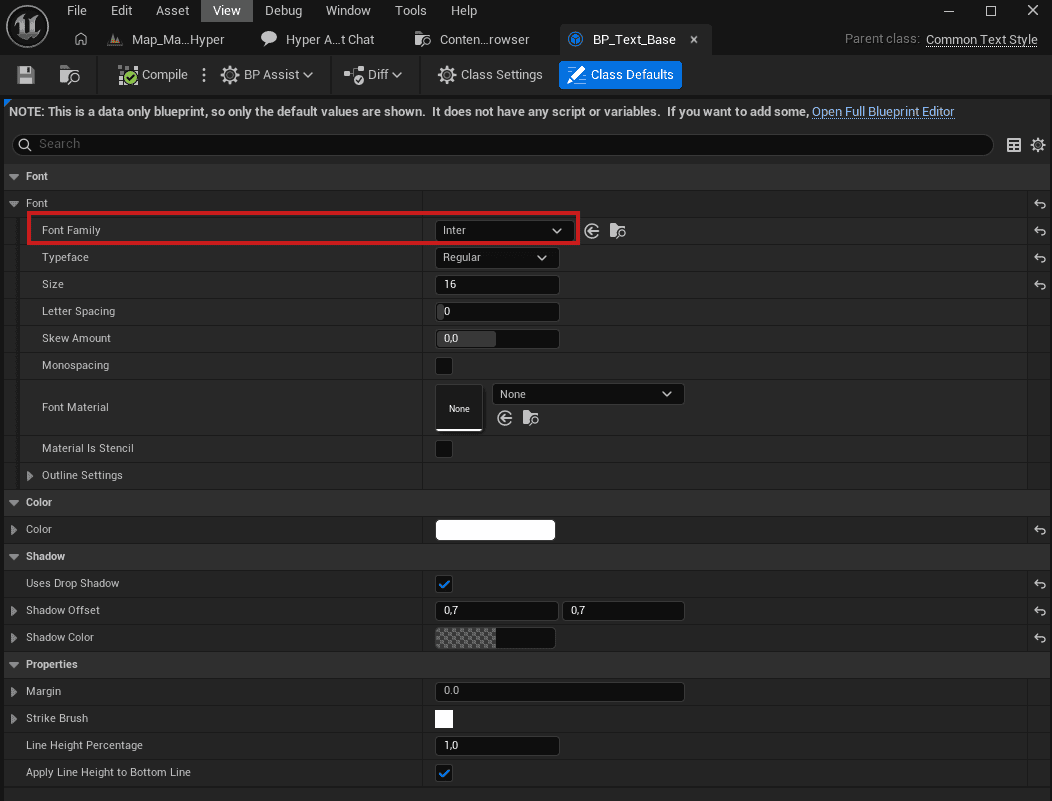Open the Help menu
Image resolution: width=1052 pixels, height=801 pixels.
(x=464, y=11)
